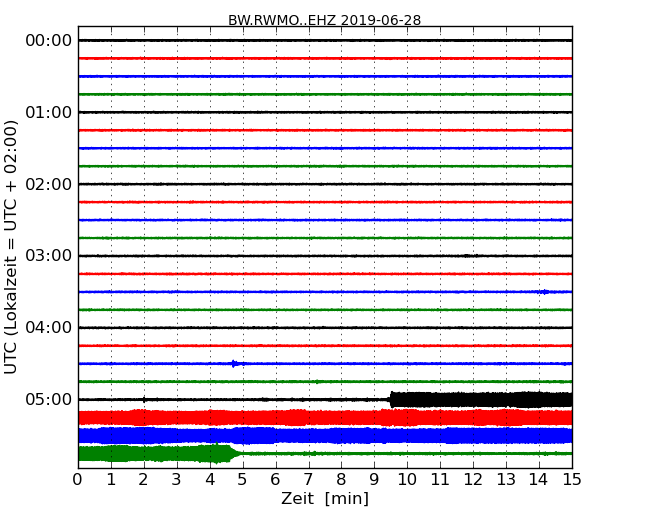Click the x-axis tick label 5

[243, 480]
